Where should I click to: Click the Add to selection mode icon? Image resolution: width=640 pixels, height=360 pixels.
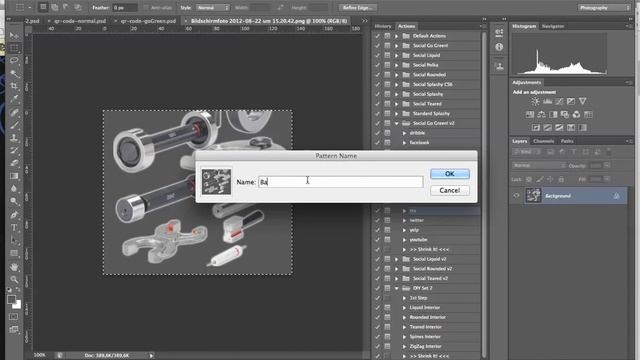coord(54,7)
